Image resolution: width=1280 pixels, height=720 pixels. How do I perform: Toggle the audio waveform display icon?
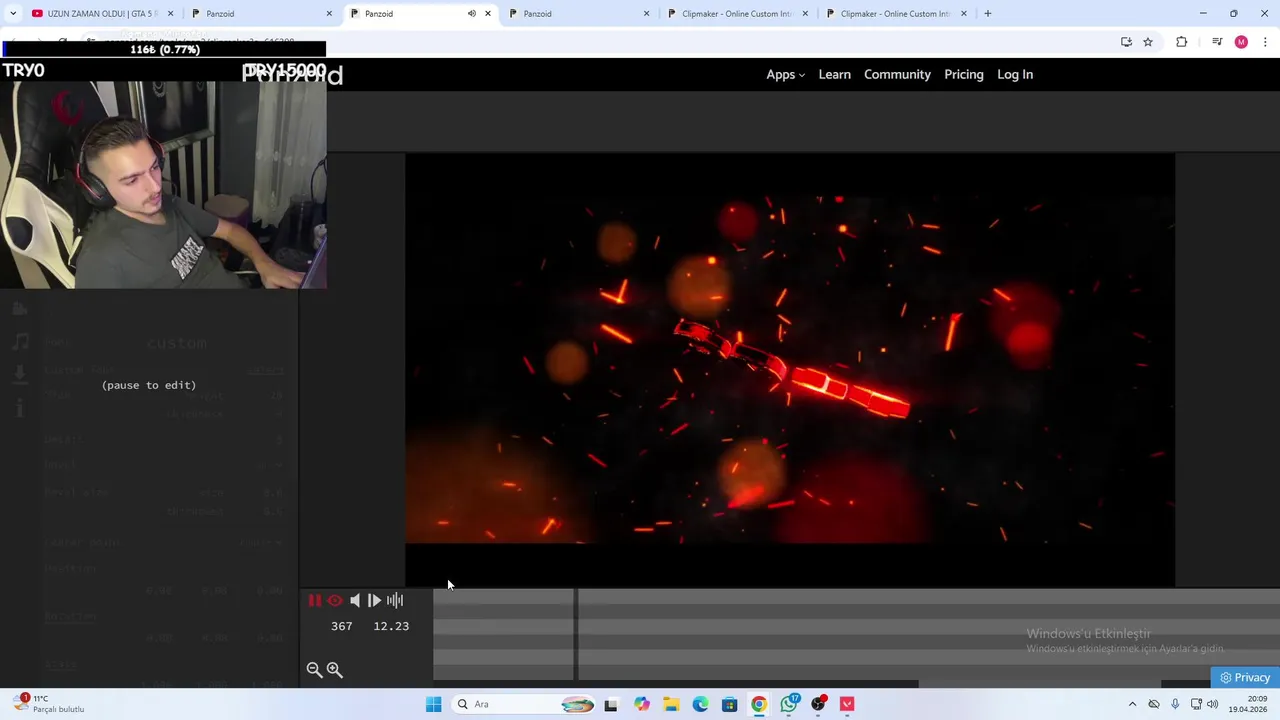click(x=395, y=600)
